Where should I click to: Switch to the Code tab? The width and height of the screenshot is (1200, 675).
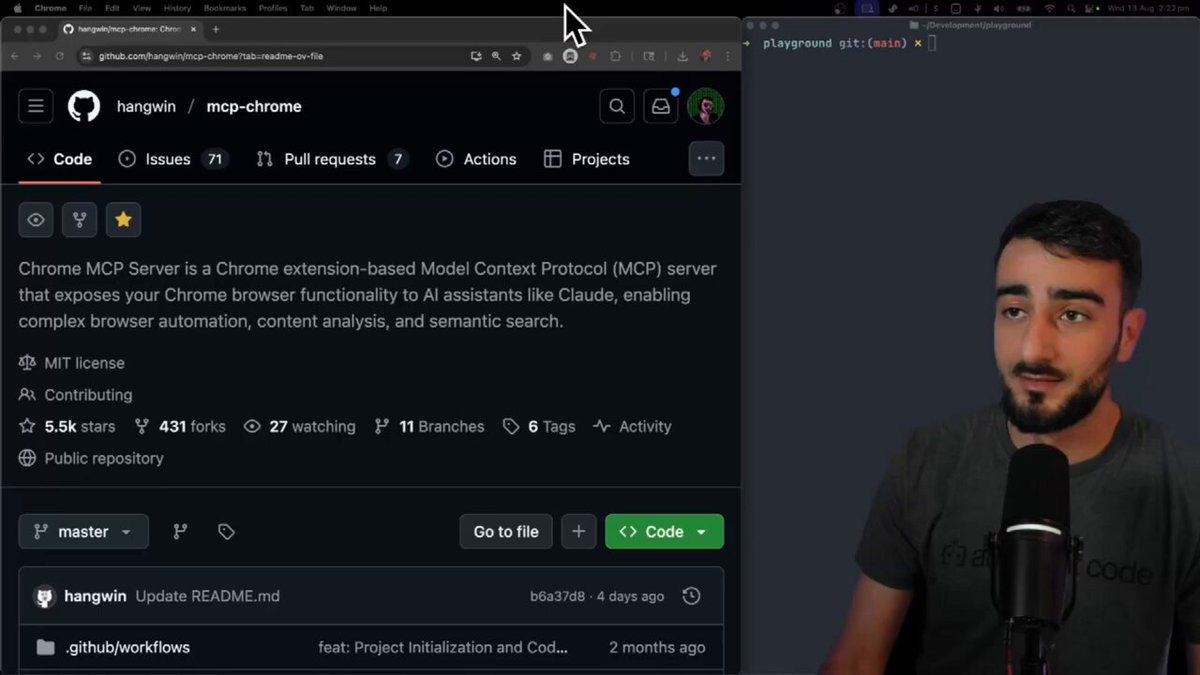60,159
